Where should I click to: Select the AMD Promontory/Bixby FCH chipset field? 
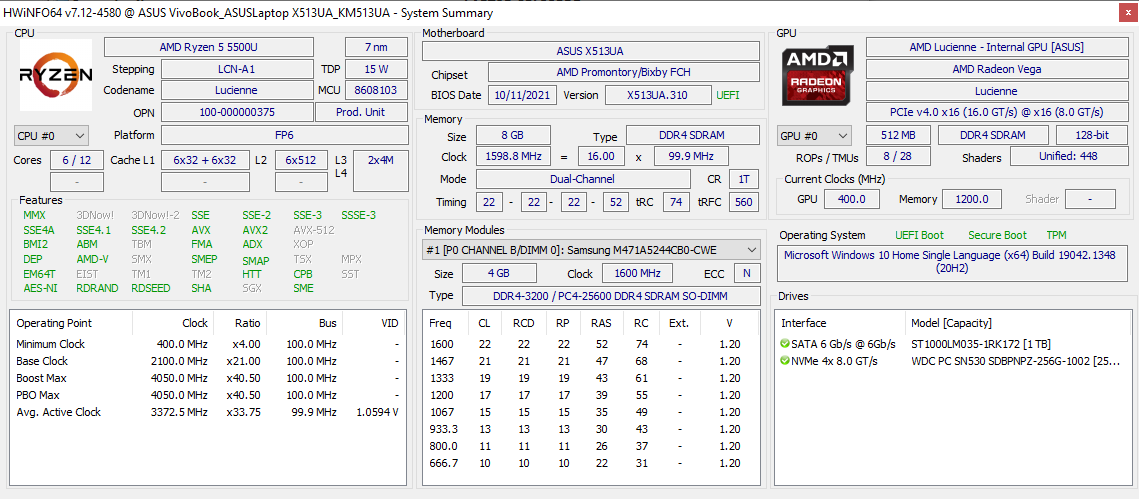[623, 73]
